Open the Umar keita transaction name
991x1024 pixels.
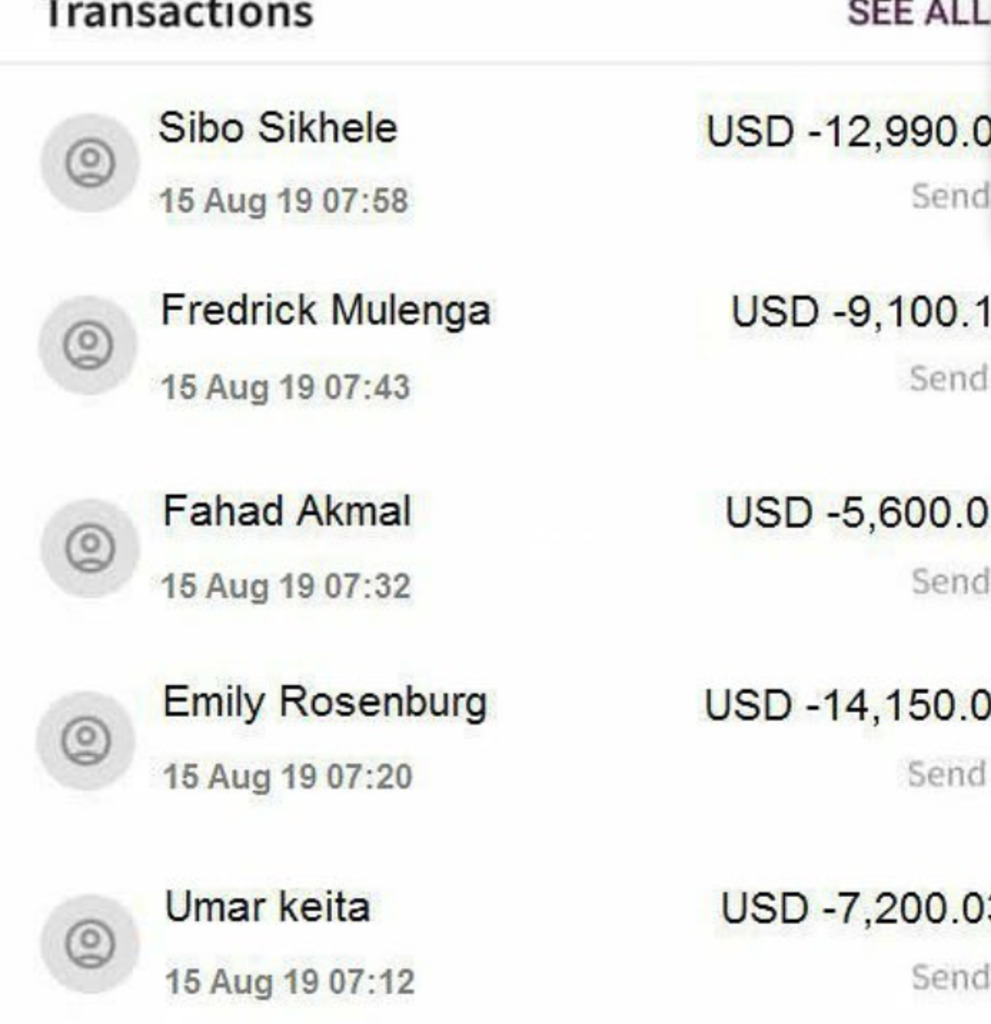[267, 908]
